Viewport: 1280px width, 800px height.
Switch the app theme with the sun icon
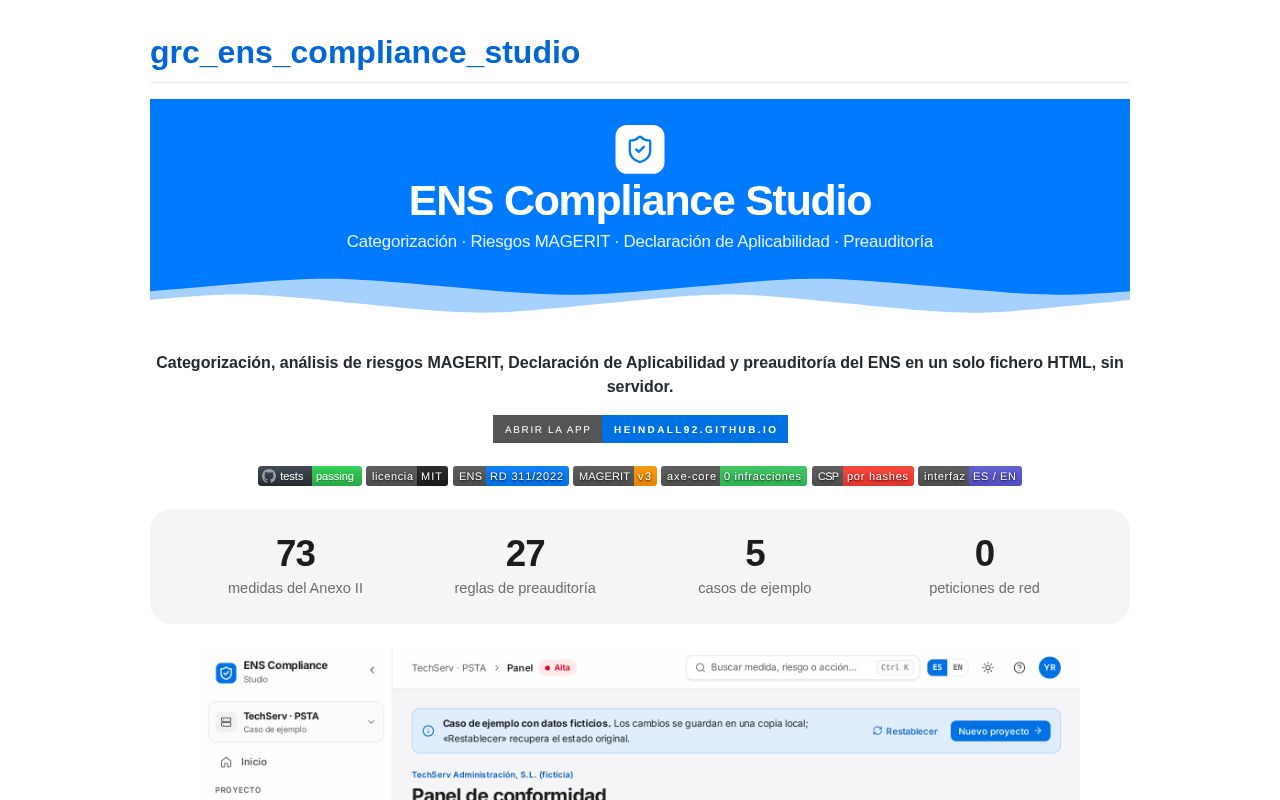point(988,667)
